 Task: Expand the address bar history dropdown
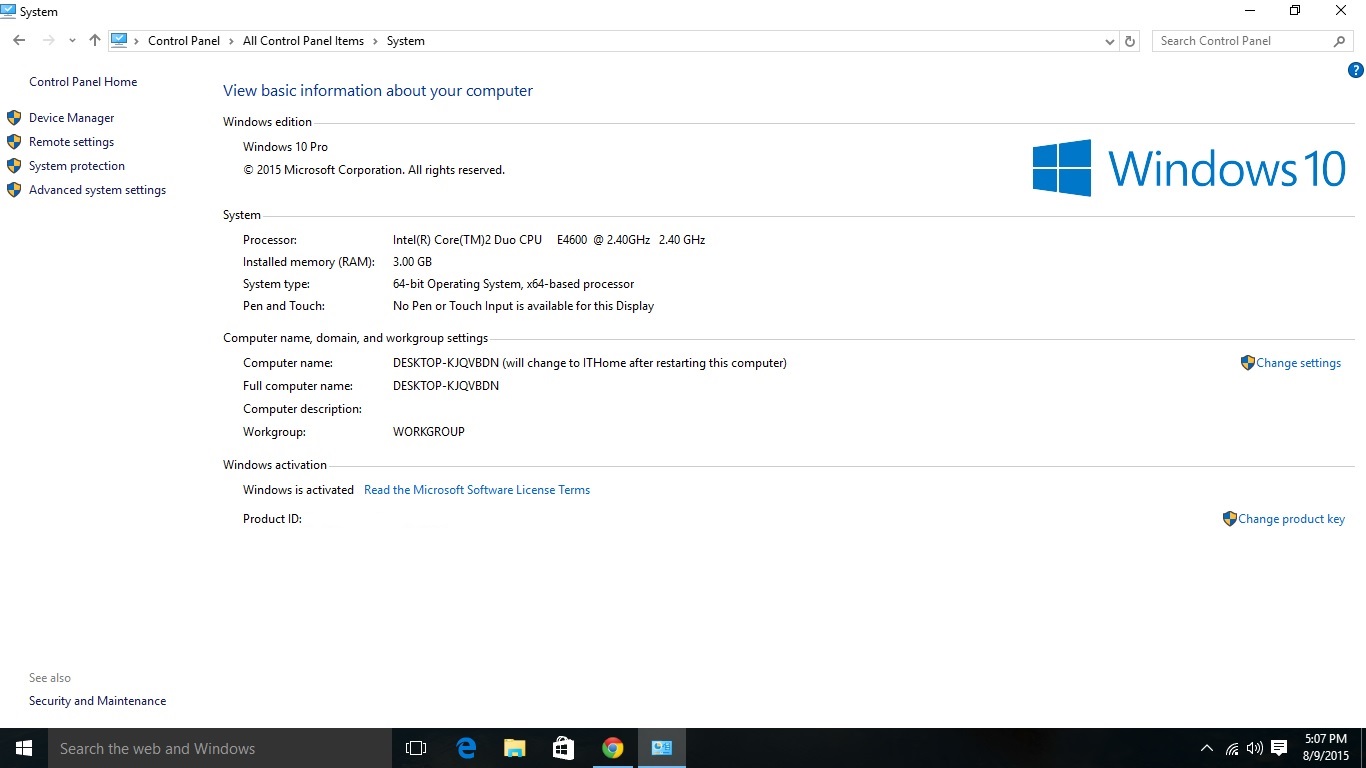point(1109,41)
